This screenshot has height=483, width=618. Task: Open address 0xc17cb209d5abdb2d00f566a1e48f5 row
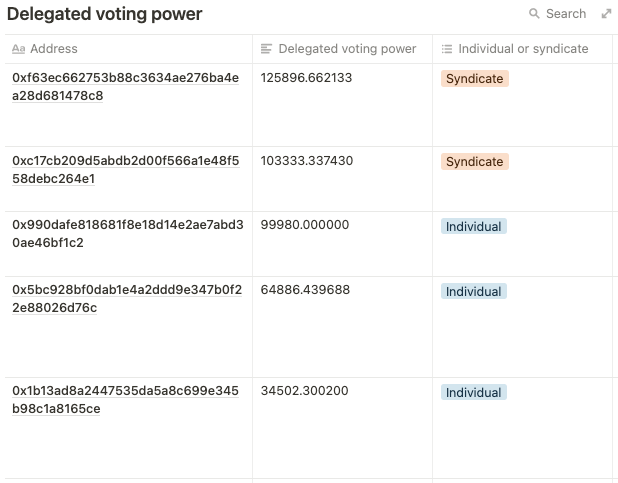[x=125, y=161]
